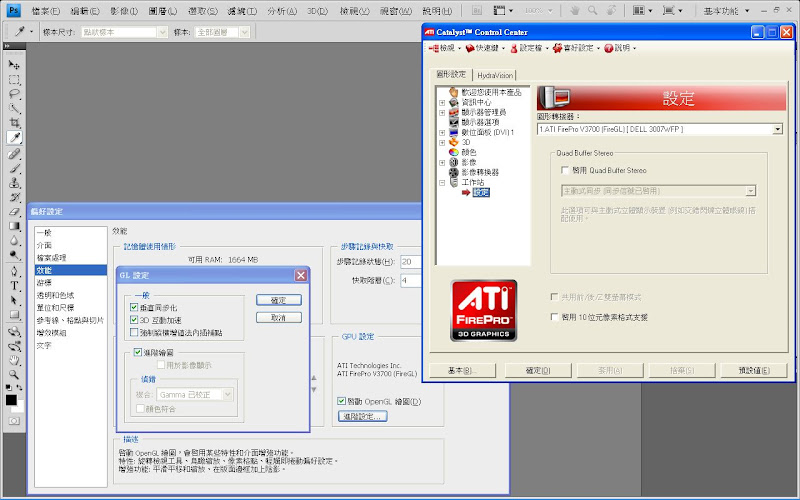
Task: Select the Pen tool
Action: (14, 271)
